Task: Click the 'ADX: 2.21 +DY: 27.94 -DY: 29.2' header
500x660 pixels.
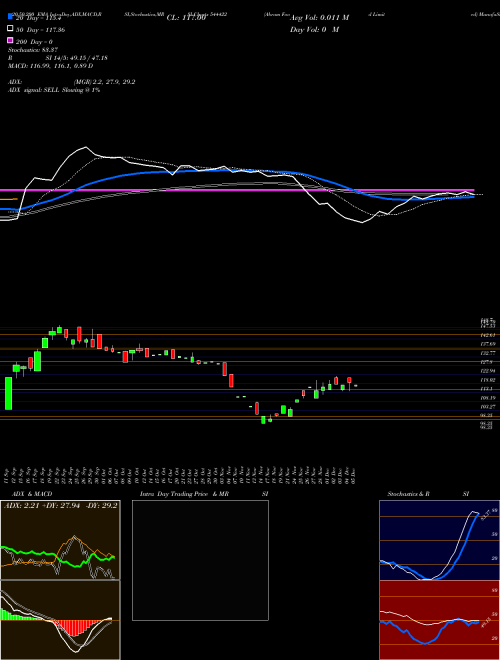Action: click(x=61, y=505)
